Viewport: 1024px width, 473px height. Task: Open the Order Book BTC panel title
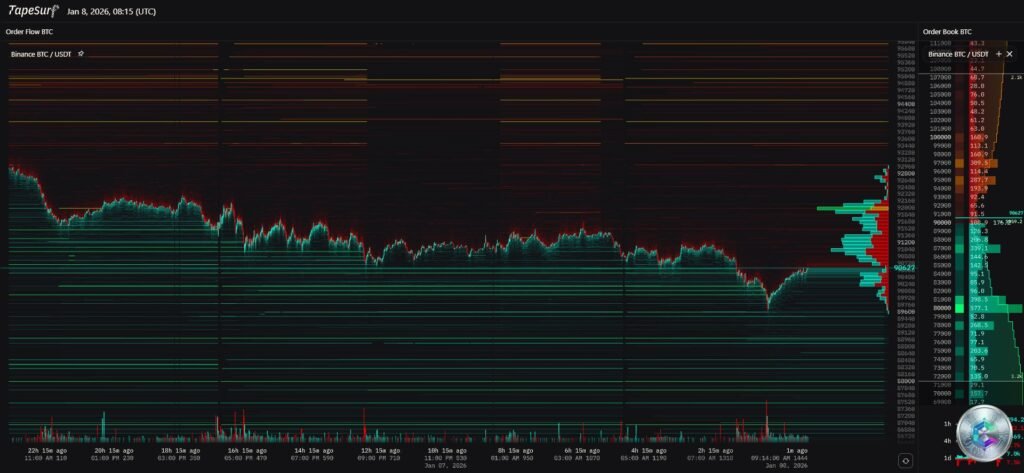coord(945,31)
